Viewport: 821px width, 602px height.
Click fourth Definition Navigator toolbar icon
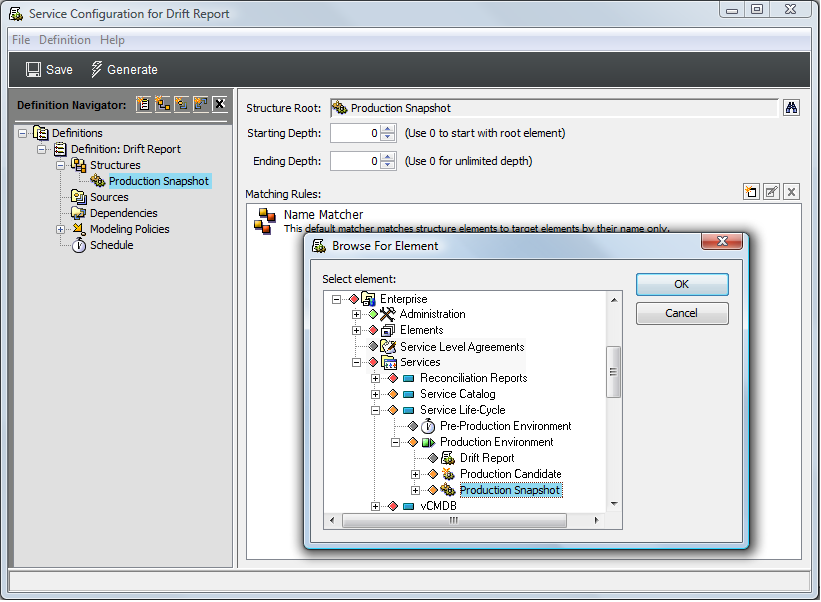[201, 104]
